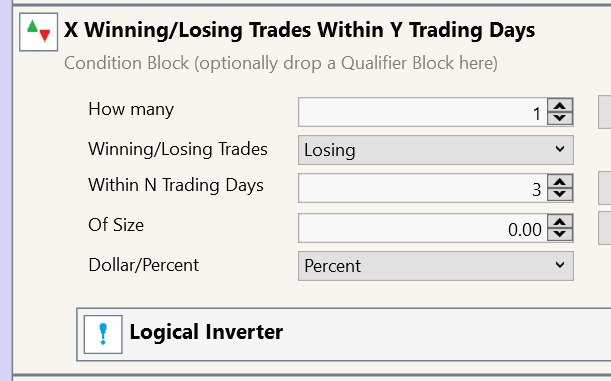Click the Logical Inverter exclamation icon

click(103, 334)
